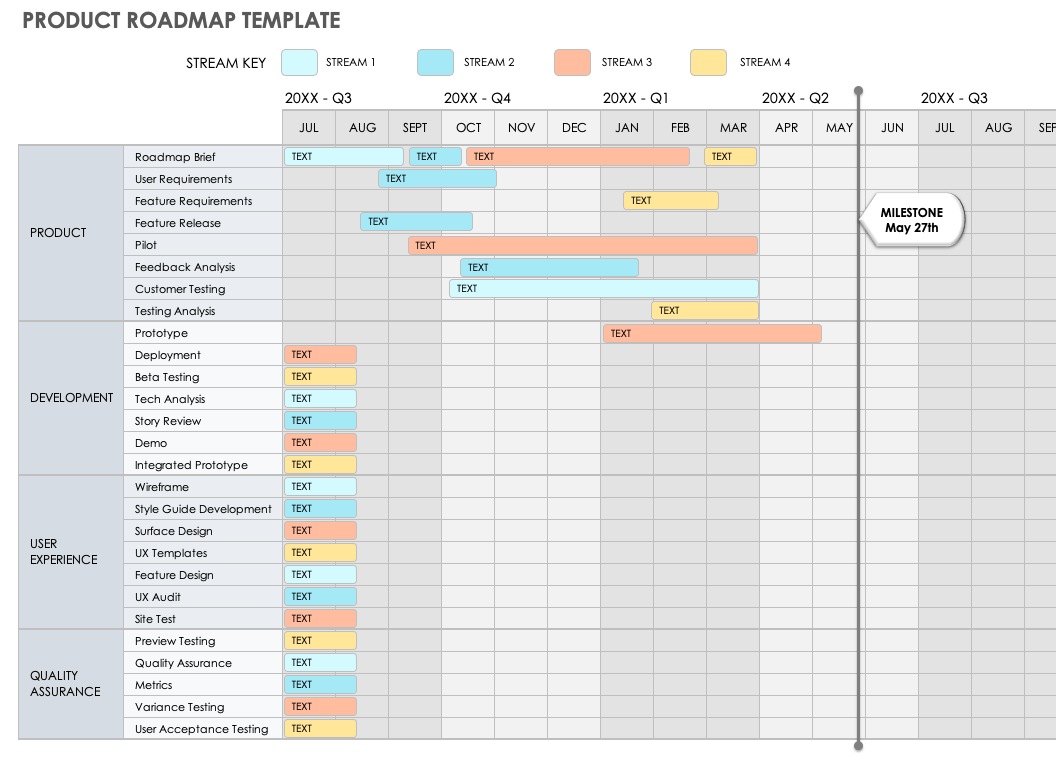Click the Wireframe TEXT bar
This screenshot has width=1056, height=783.
coord(320,486)
